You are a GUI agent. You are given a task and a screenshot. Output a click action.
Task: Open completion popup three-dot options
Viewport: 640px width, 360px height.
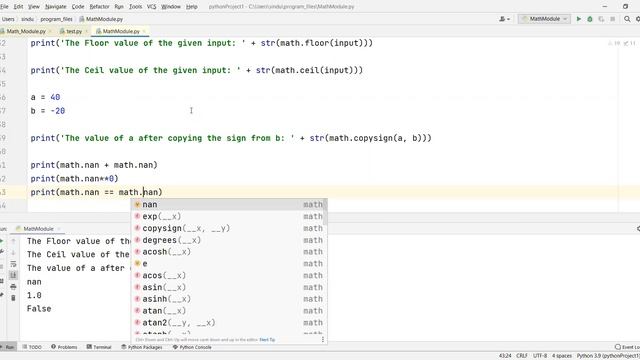point(322,340)
